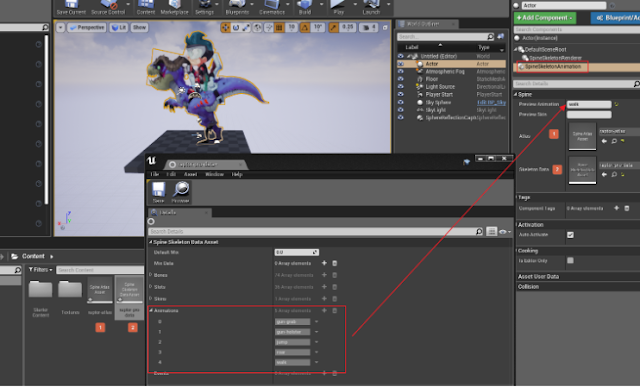
Task: Open dropdown for animation element 0
Action: [x=316, y=322]
